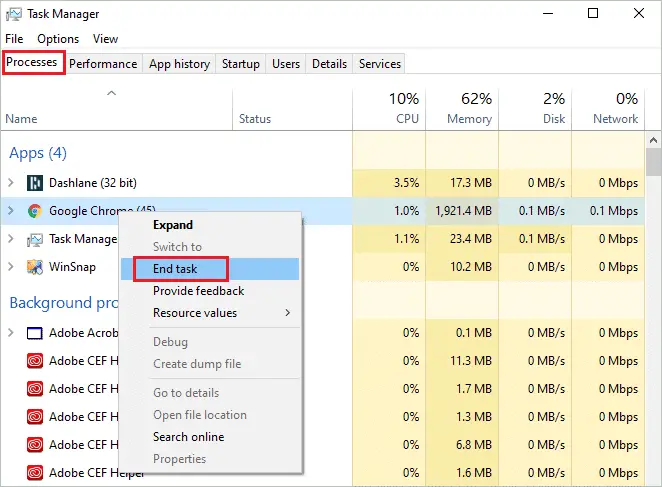Select Provide feedback menu entry
This screenshot has height=487, width=662.
[x=210, y=291]
